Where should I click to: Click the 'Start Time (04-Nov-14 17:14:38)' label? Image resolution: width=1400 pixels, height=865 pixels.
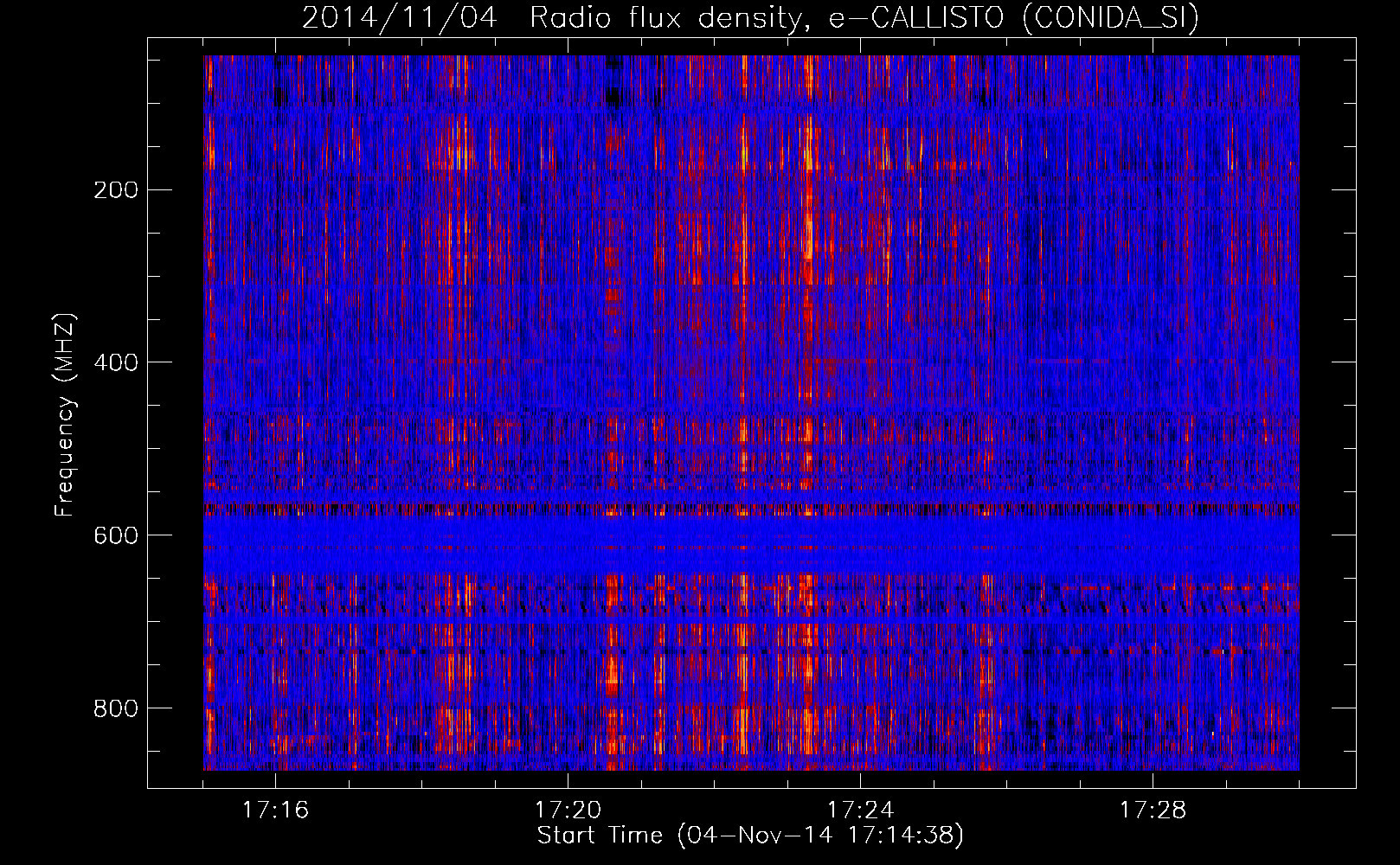[750, 836]
